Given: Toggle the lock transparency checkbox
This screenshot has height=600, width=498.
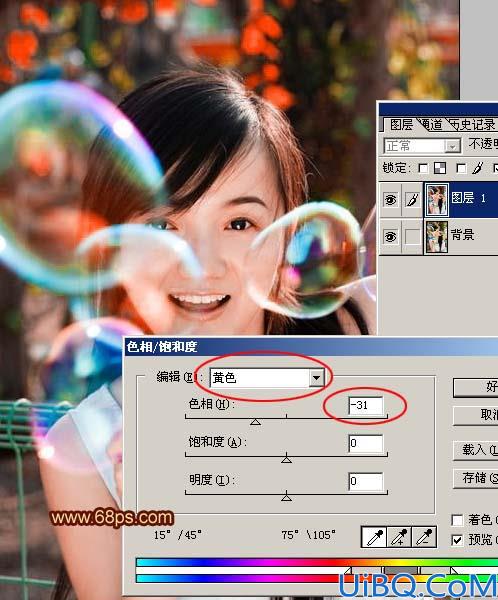Looking at the screenshot, I should pos(423,168).
